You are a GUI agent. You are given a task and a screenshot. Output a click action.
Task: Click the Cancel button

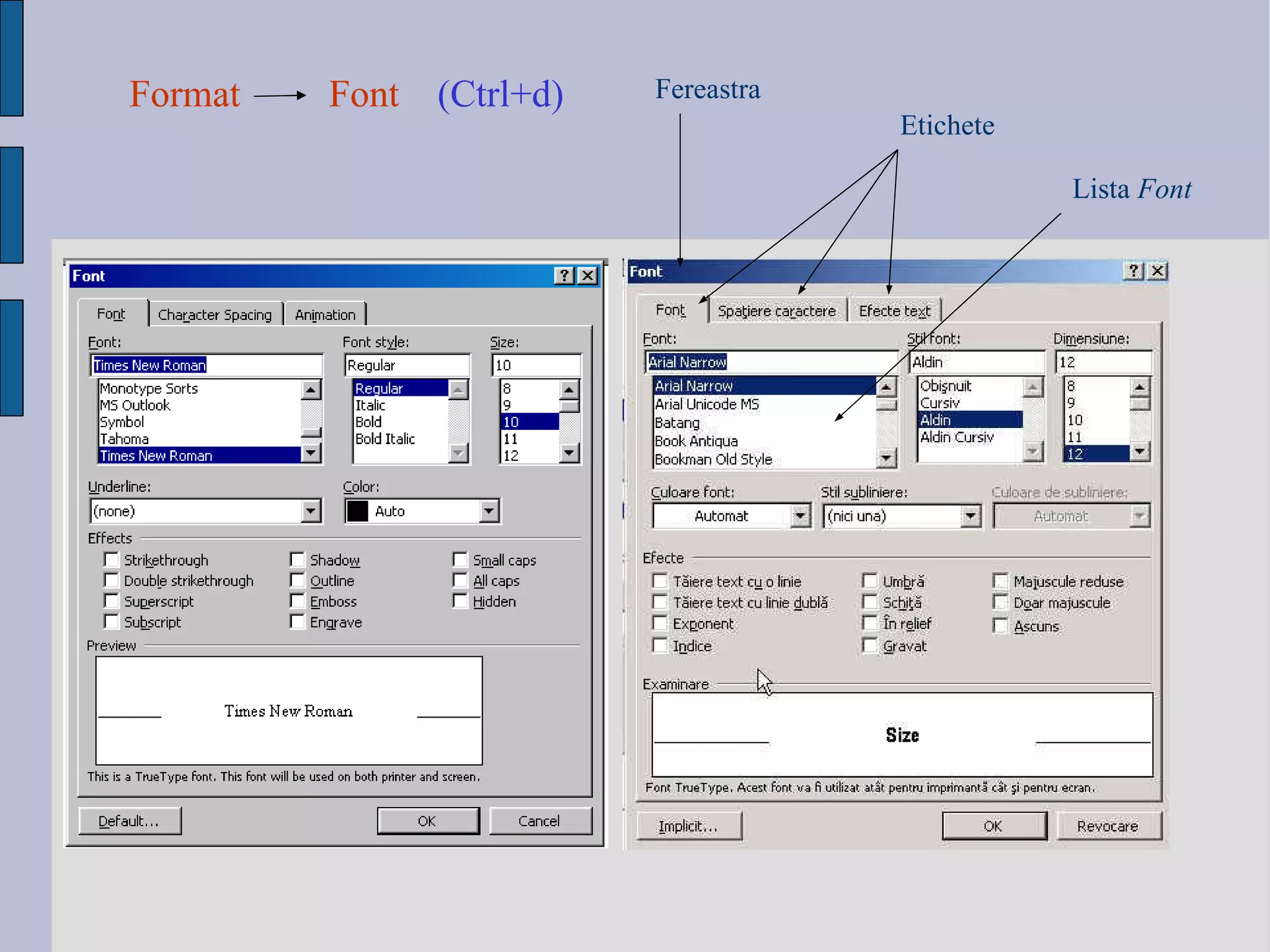(x=540, y=821)
